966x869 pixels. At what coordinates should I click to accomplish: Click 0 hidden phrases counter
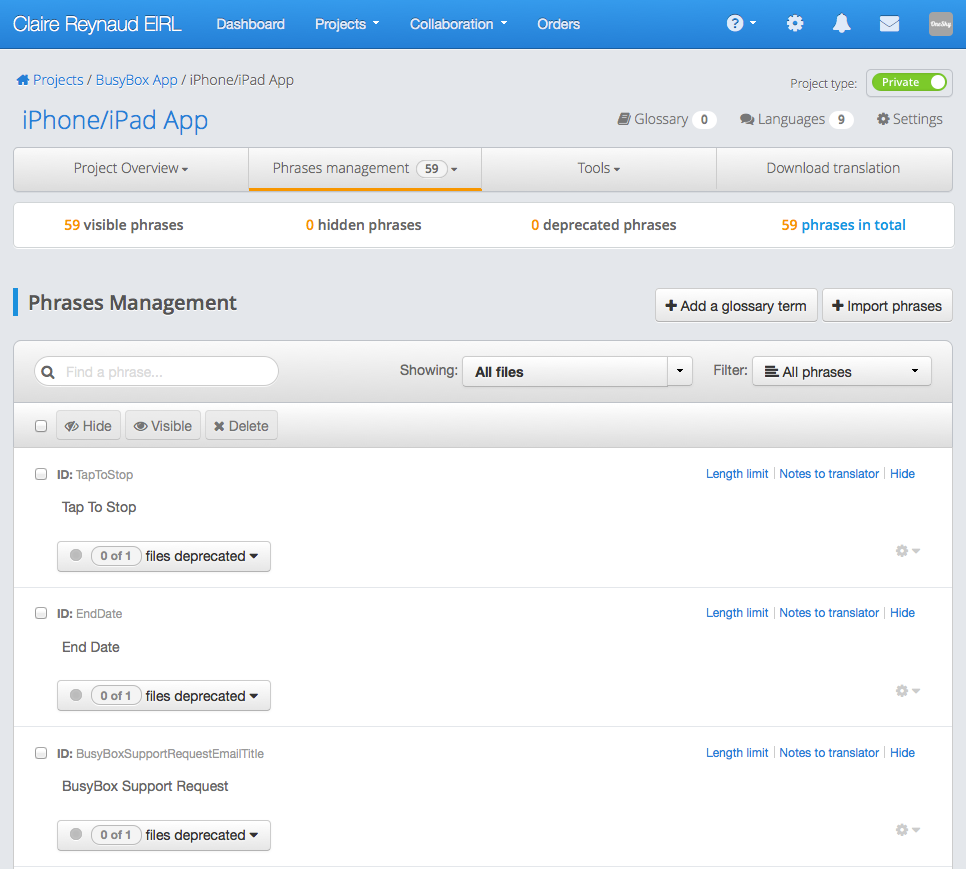pyautogui.click(x=363, y=225)
